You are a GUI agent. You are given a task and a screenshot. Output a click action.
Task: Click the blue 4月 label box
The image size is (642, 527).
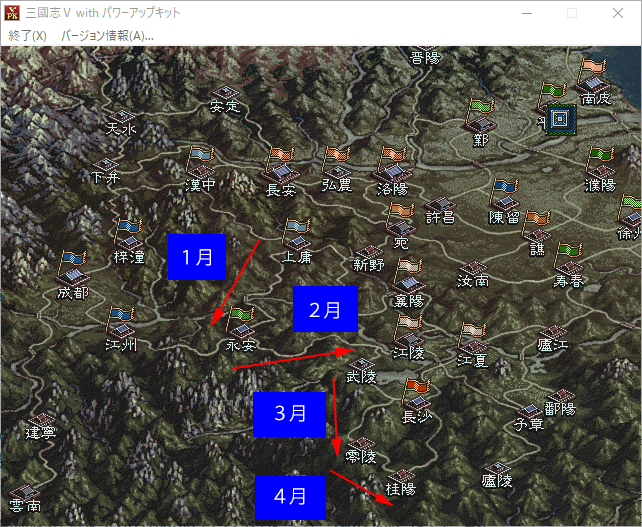point(290,496)
